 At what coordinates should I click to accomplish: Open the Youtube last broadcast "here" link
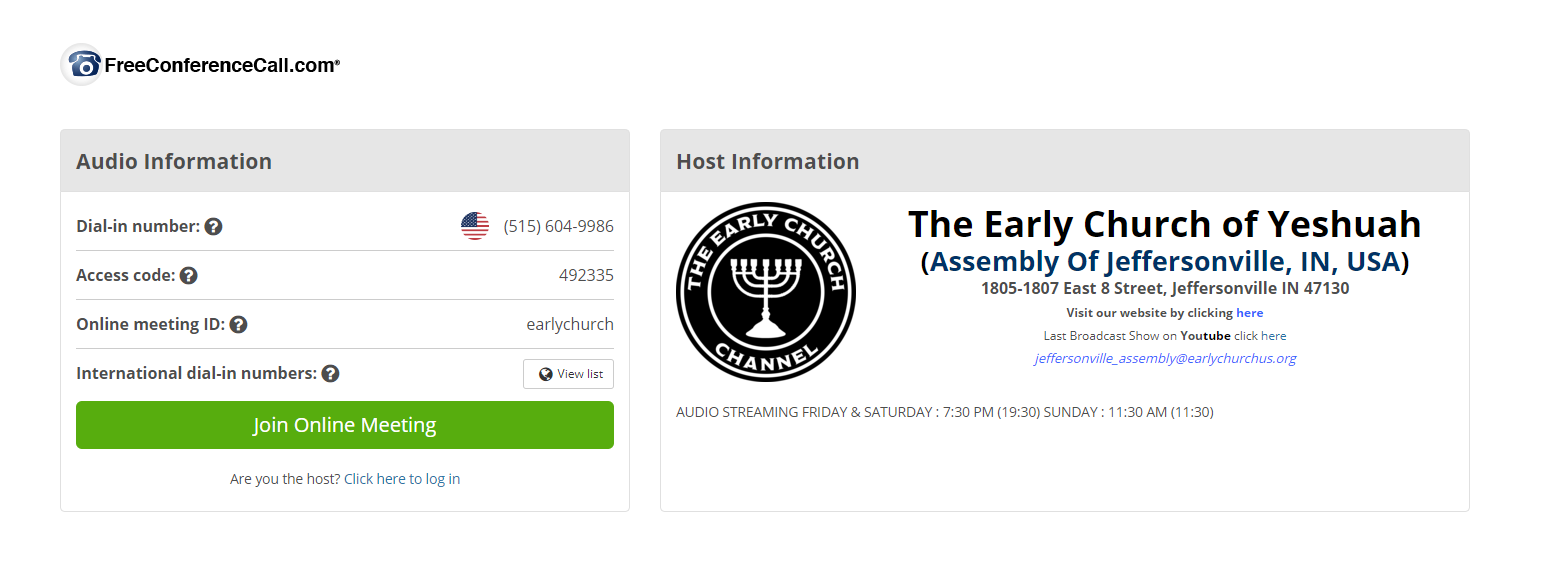[1274, 336]
